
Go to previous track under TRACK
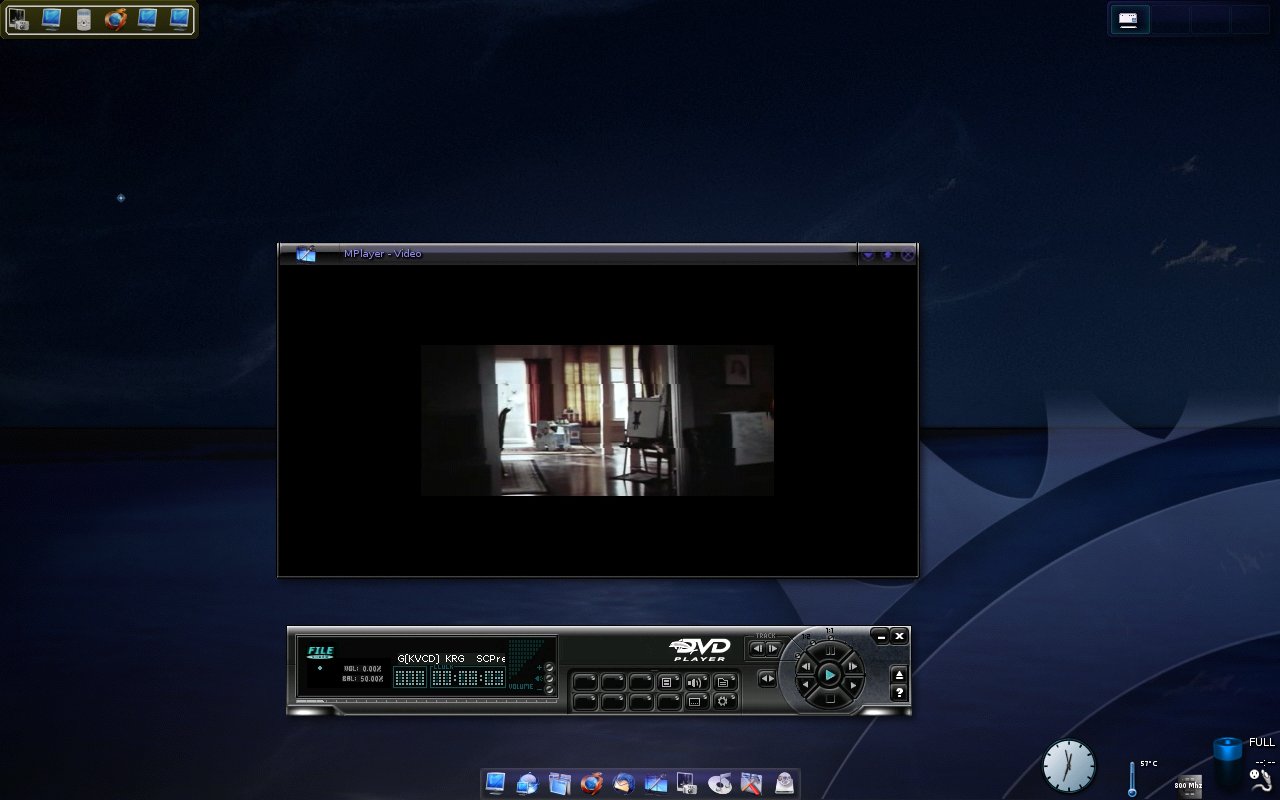click(x=757, y=648)
